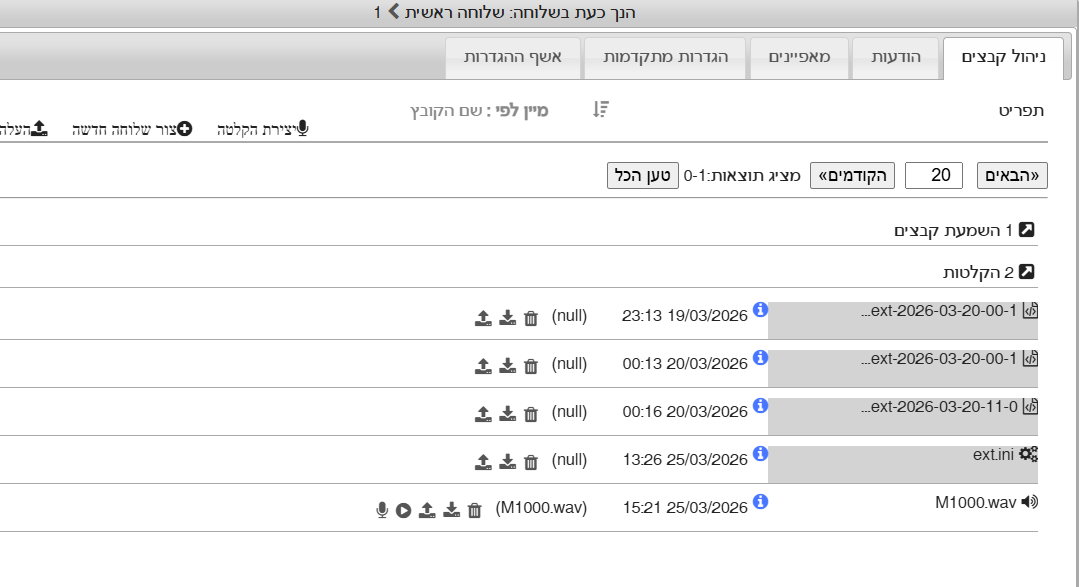1079x587 pixels.
Task: Delete the file dated 00:13 20/03/2026
Action: (531, 366)
